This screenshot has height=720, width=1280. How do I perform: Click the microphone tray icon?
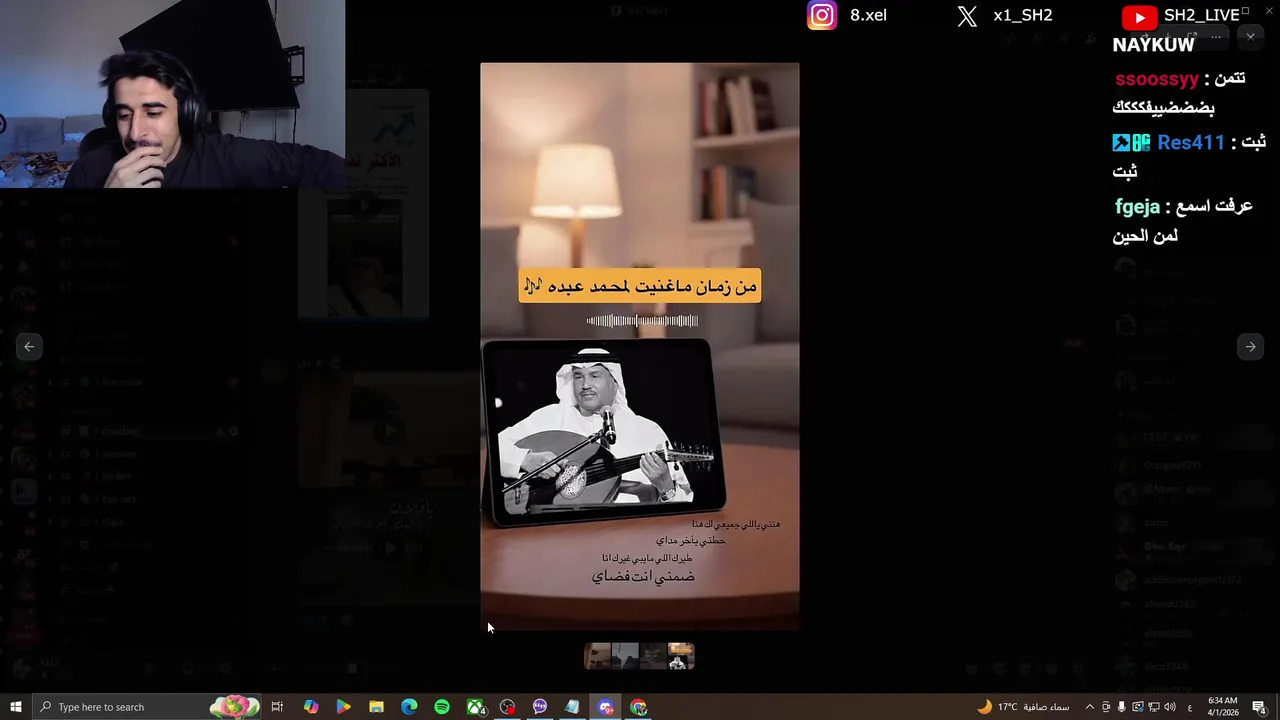[x=1122, y=707]
